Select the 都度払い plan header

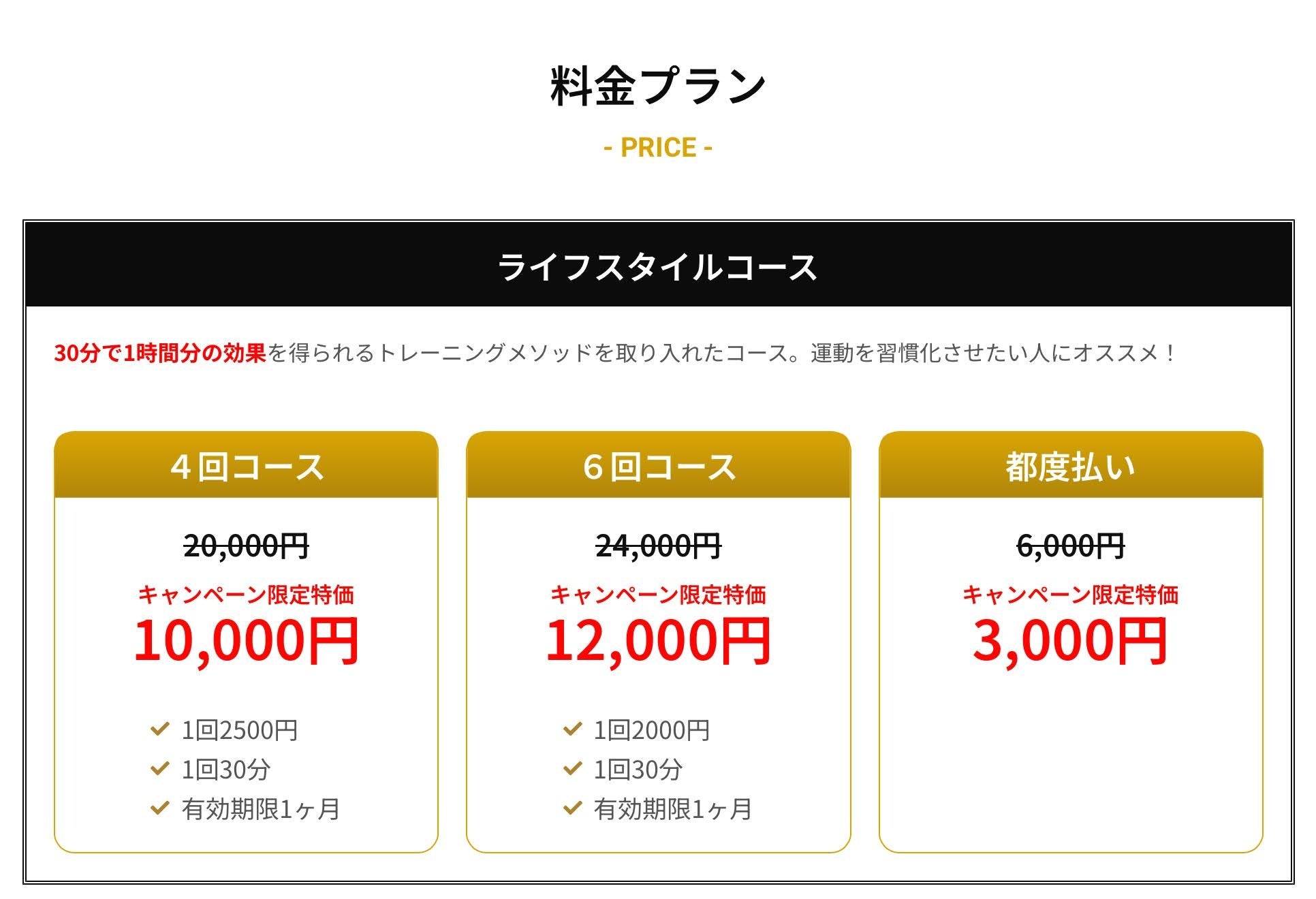(1071, 467)
